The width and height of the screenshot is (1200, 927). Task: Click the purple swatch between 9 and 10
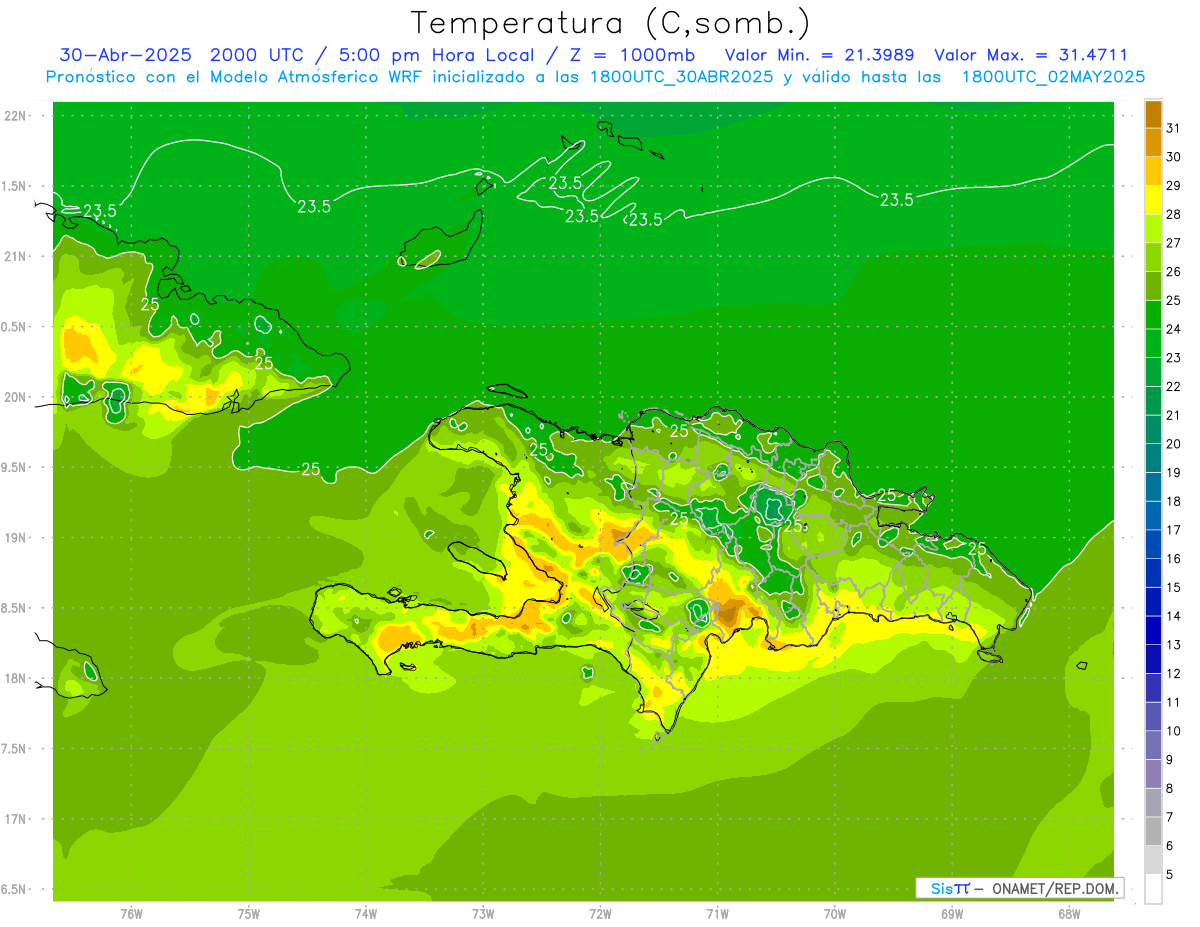pos(1153,745)
